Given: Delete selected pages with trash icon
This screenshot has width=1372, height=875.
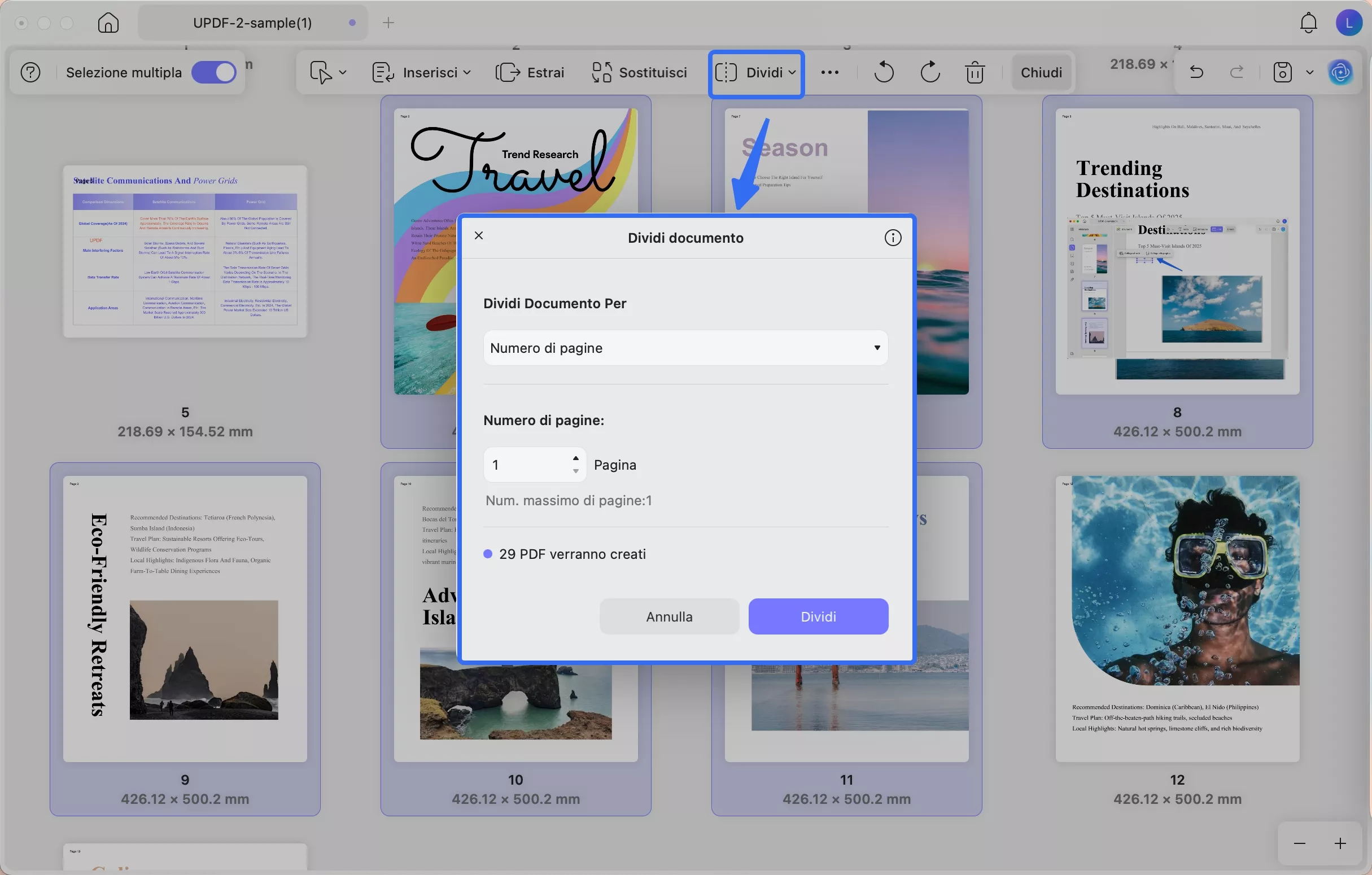Looking at the screenshot, I should tap(975, 72).
